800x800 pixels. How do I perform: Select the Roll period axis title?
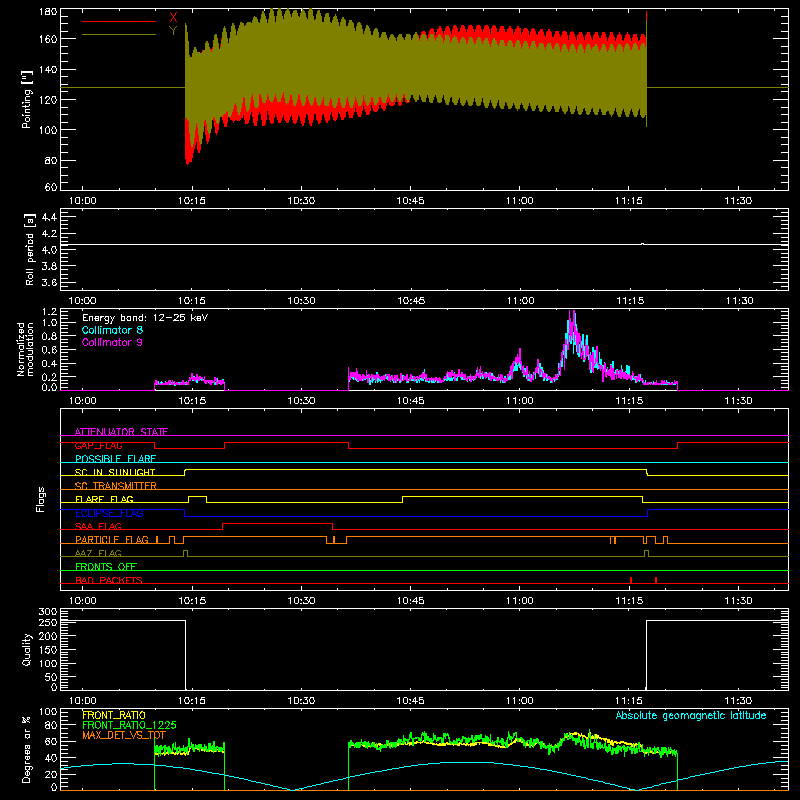pos(30,249)
